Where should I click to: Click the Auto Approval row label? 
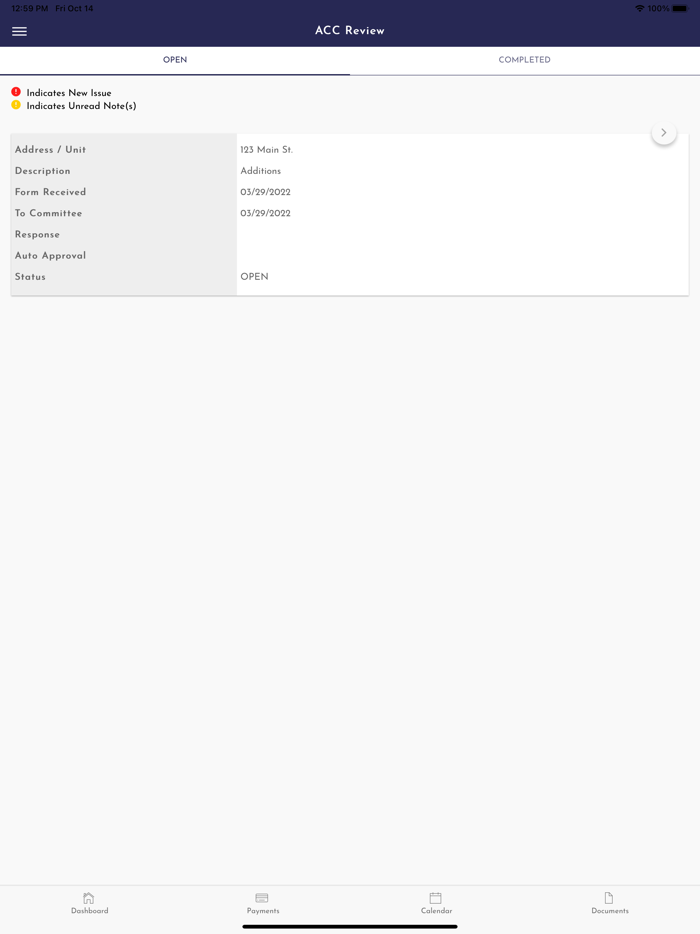click(51, 256)
